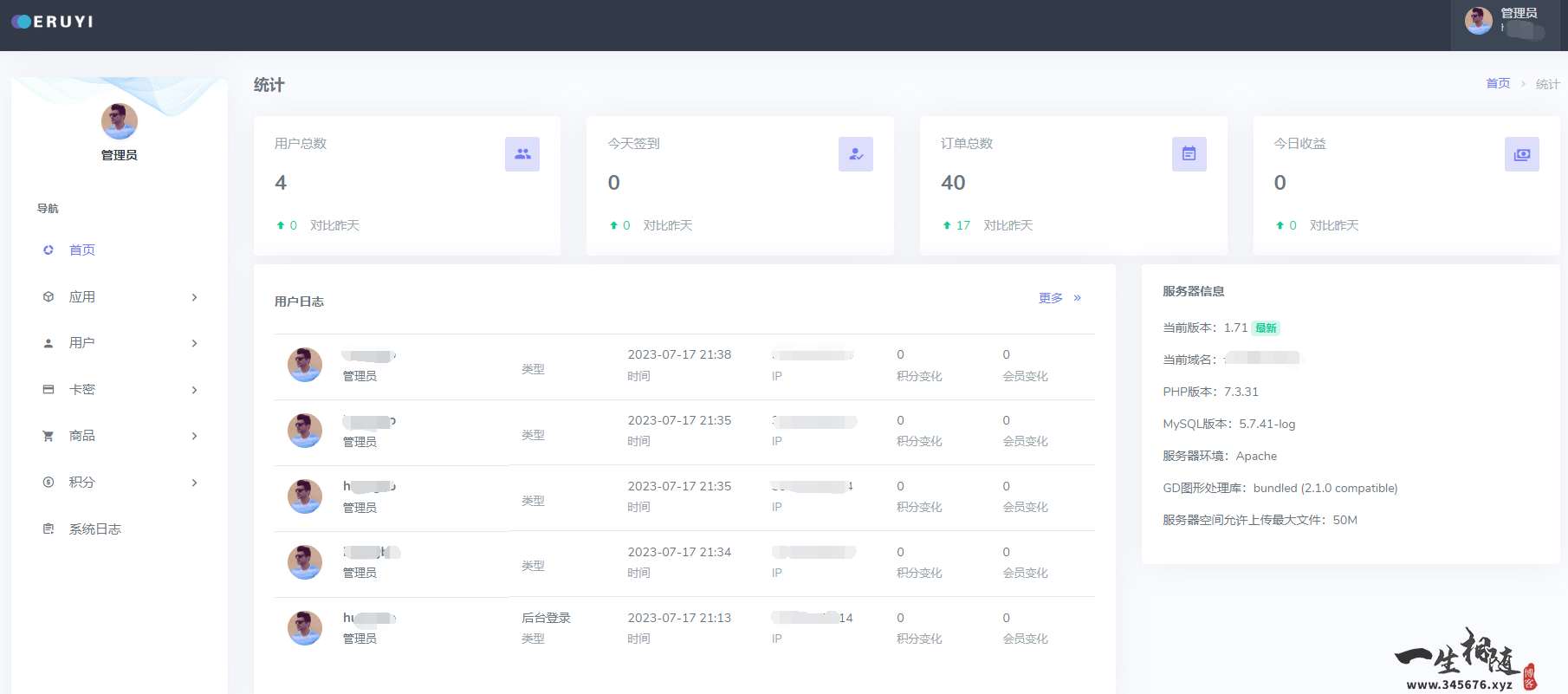
Task: Click the double-arrow icon beside 更多
Action: coord(1078,297)
